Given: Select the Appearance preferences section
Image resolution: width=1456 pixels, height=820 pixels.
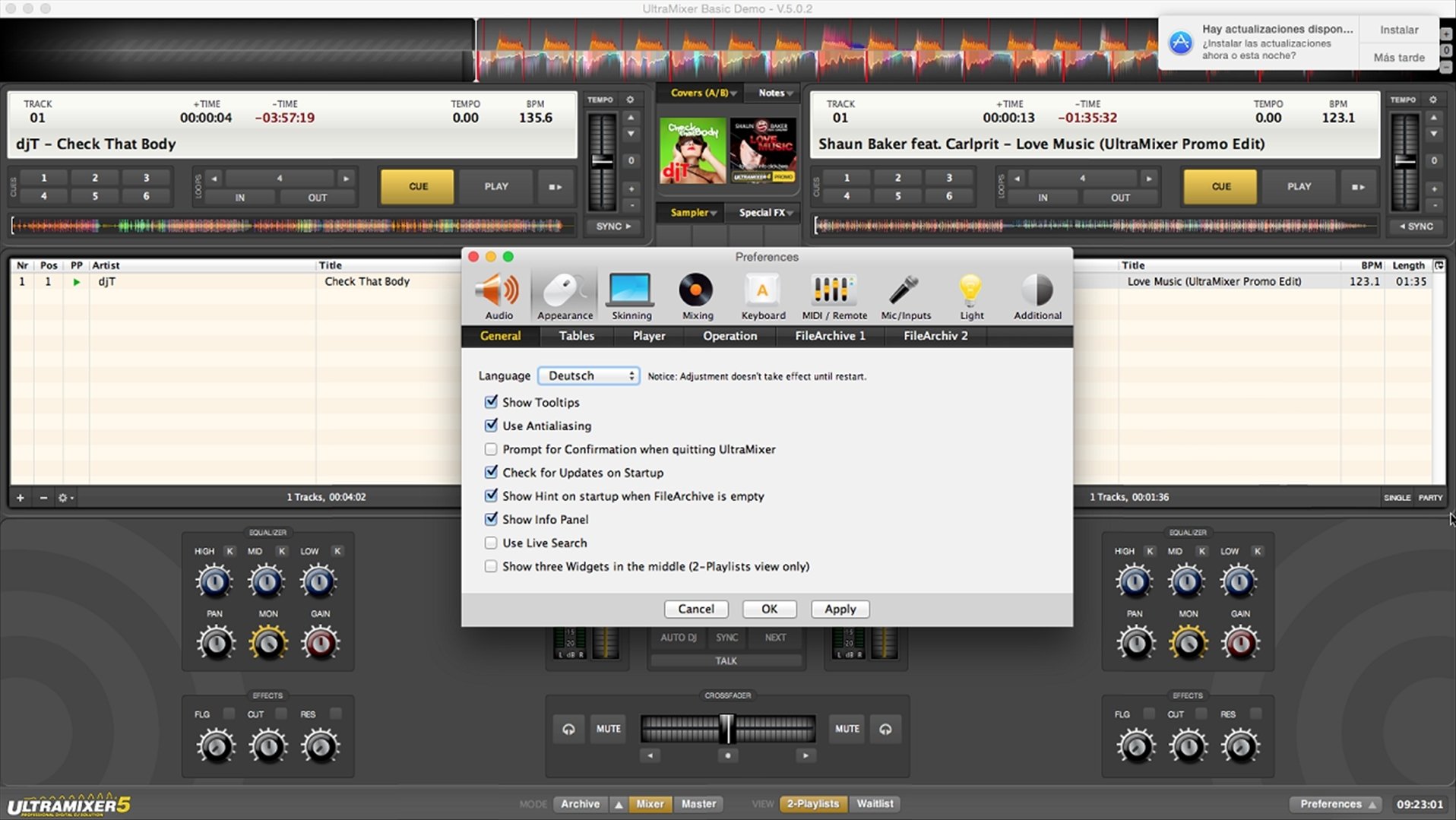Looking at the screenshot, I should coord(565,297).
